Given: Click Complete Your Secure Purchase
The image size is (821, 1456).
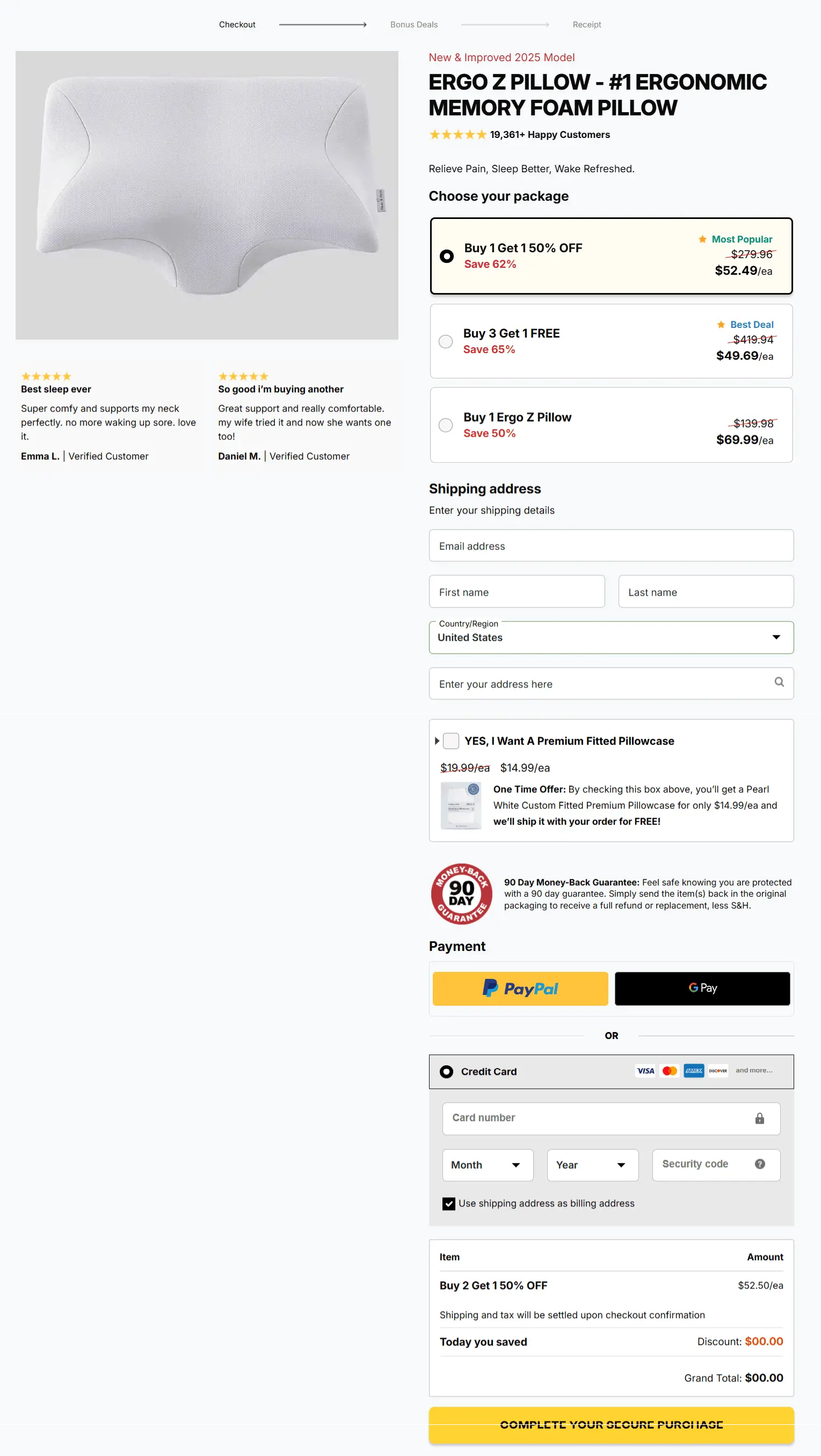Looking at the screenshot, I should tap(611, 1424).
